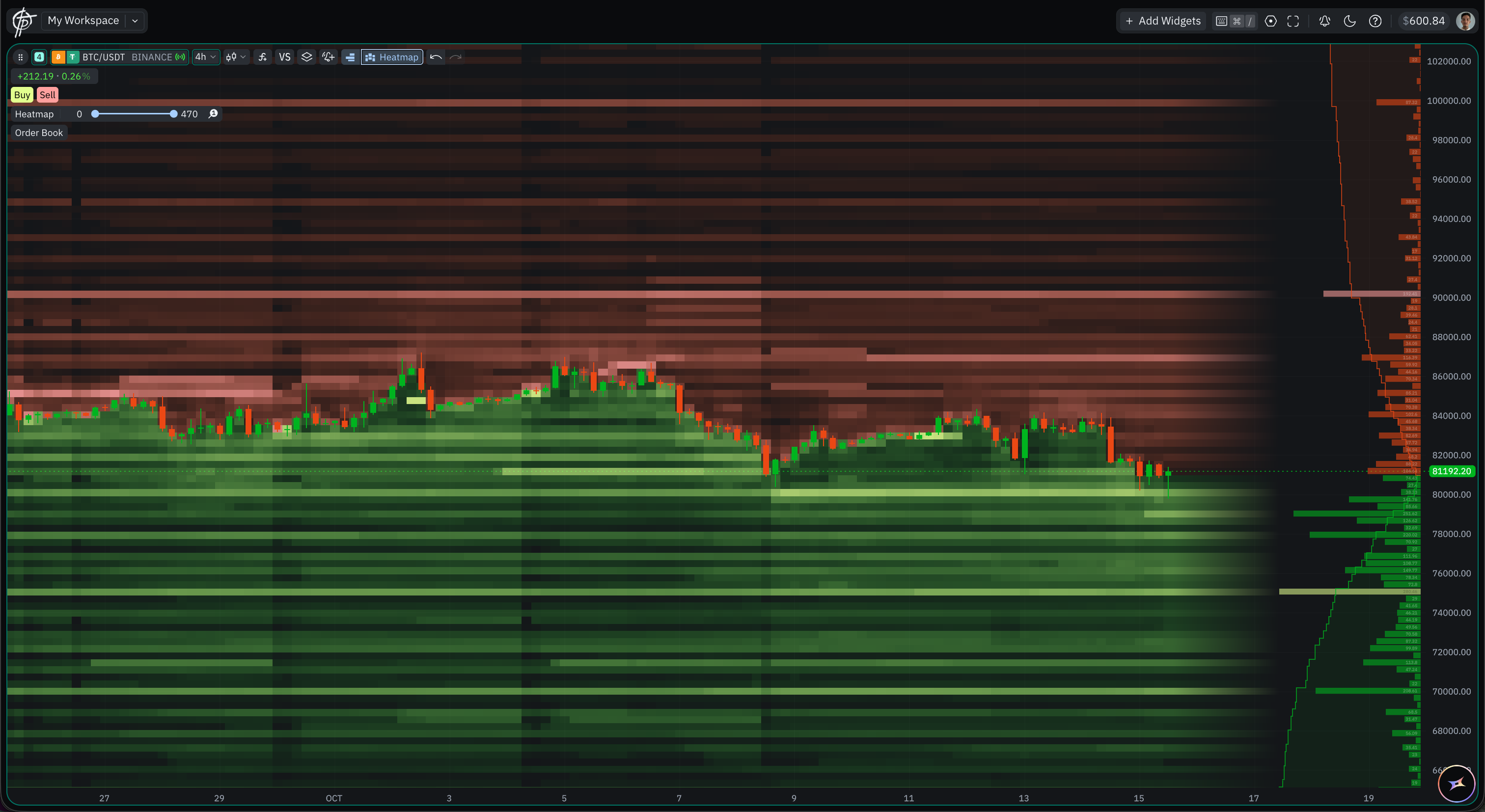Select the My Workspace label
Viewport: 1485px width, 812px height.
point(83,21)
